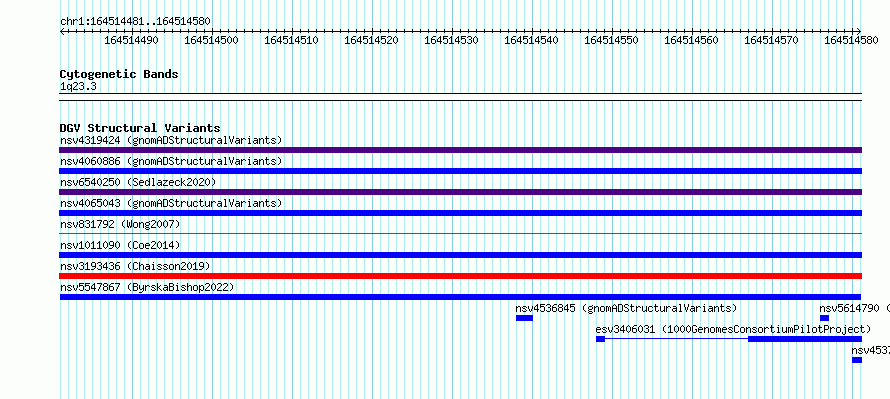The width and height of the screenshot is (890, 399).
Task: Click the chr1:164514481..164514580 region label
Action: [x=135, y=22]
